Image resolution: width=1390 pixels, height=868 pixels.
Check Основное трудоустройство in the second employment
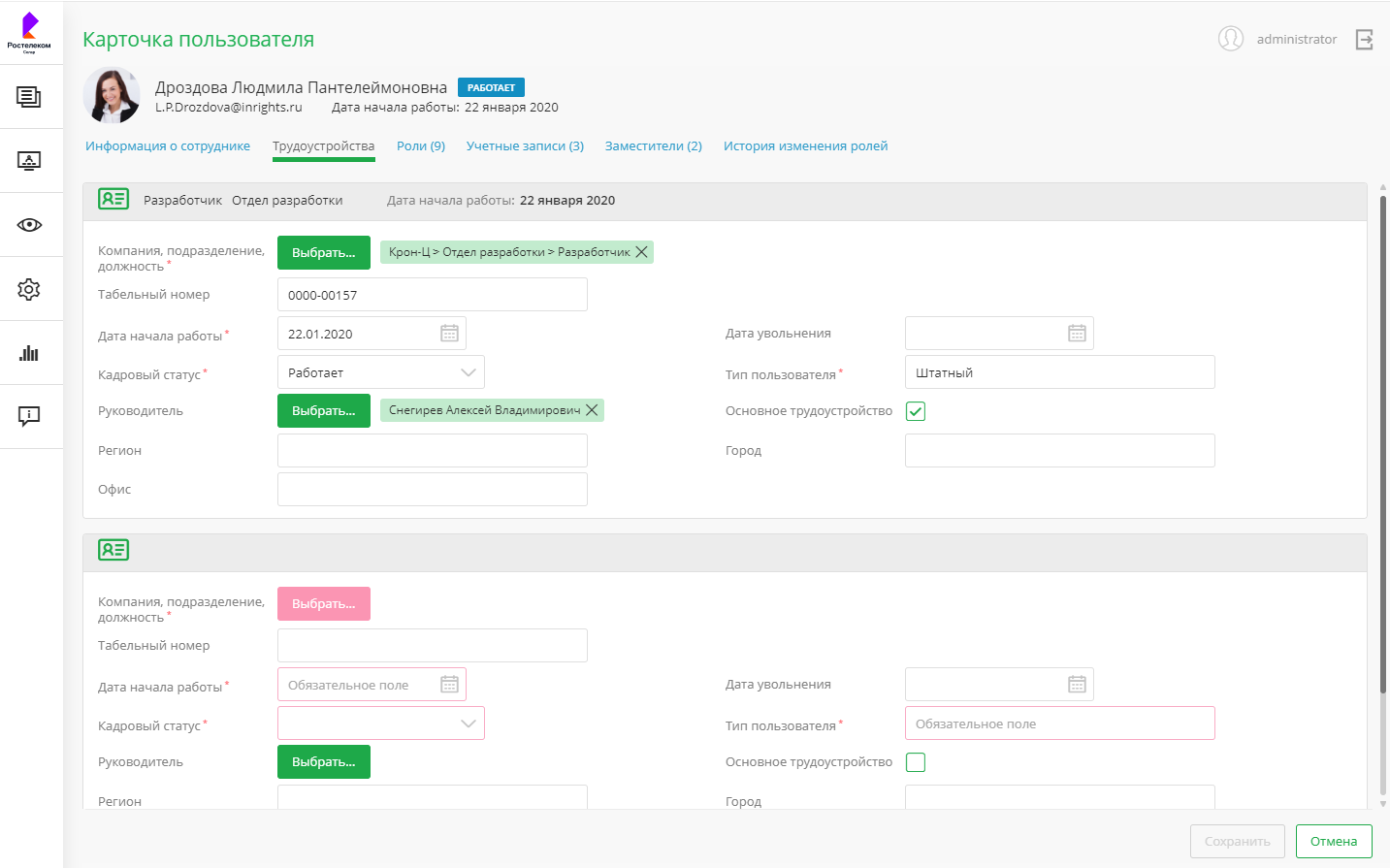pyautogui.click(x=916, y=762)
